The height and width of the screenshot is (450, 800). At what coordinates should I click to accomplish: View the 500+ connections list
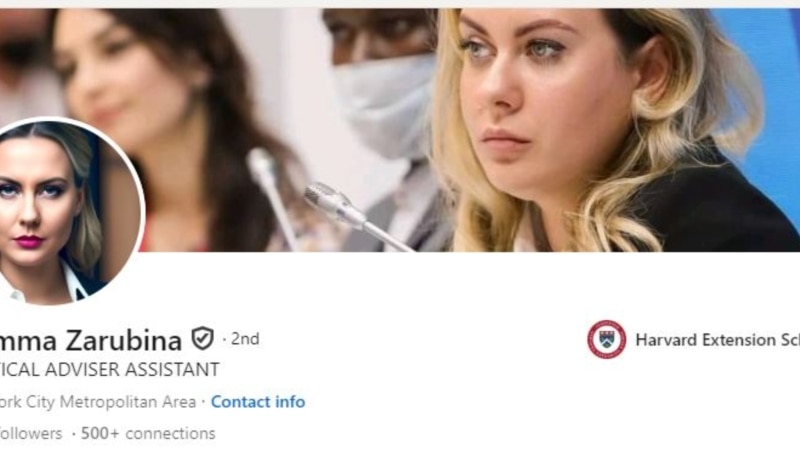[x=148, y=433]
